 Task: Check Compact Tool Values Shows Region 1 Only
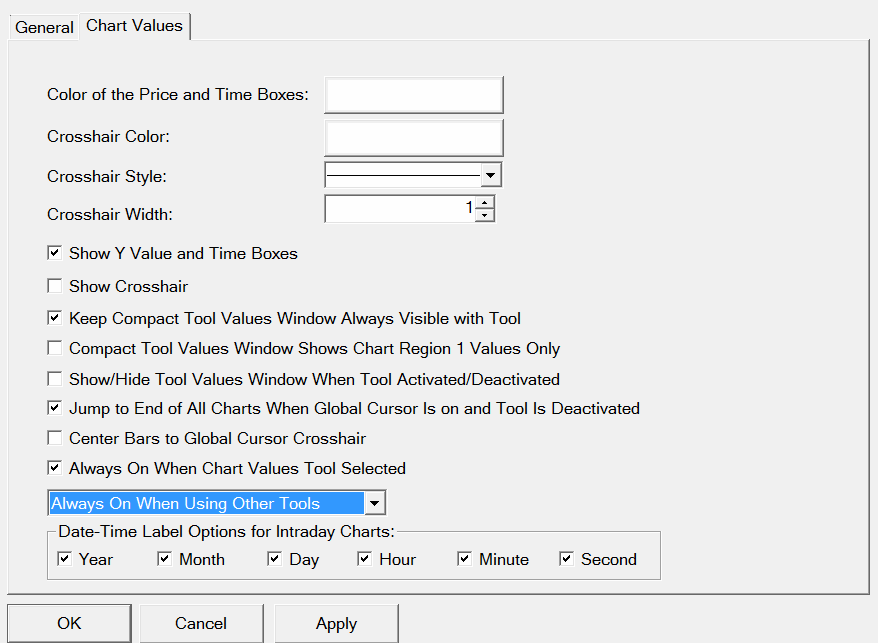55,349
